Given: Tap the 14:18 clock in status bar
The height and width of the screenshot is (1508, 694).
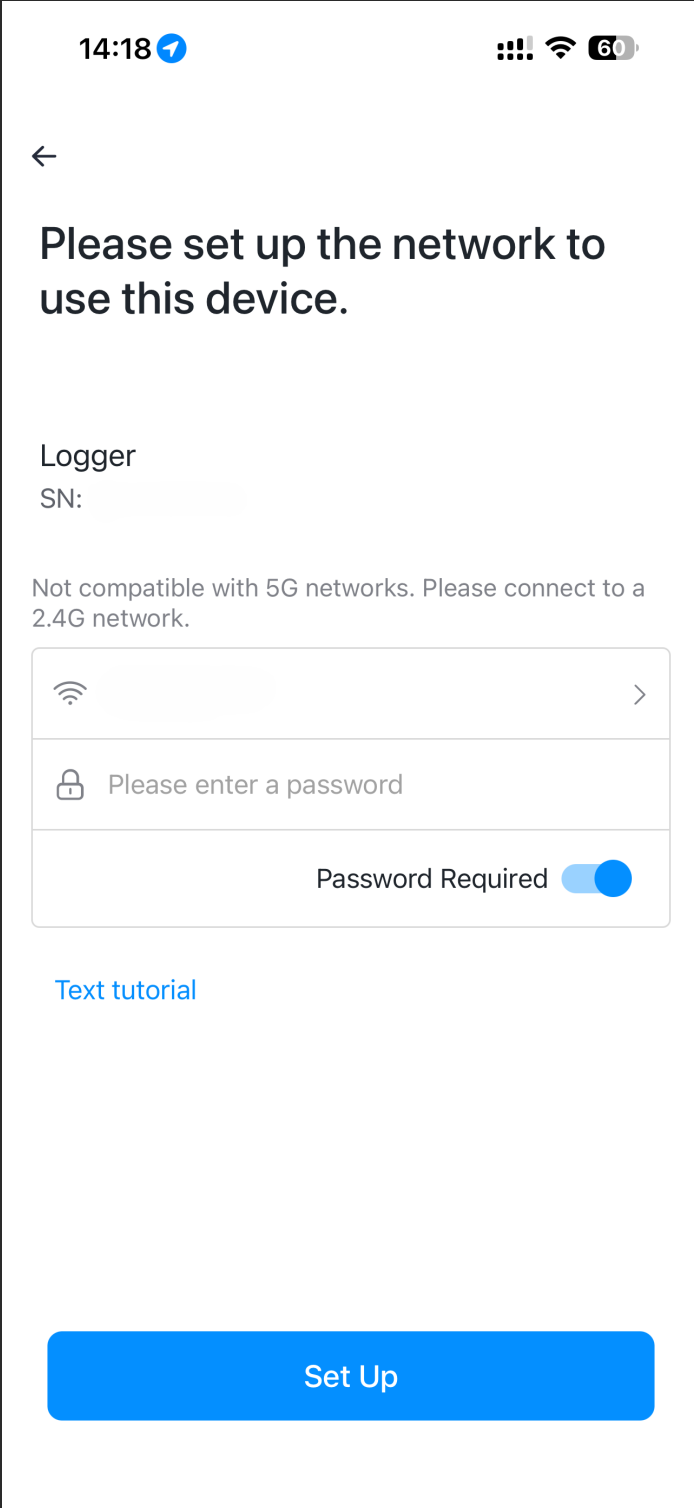Looking at the screenshot, I should tap(115, 48).
